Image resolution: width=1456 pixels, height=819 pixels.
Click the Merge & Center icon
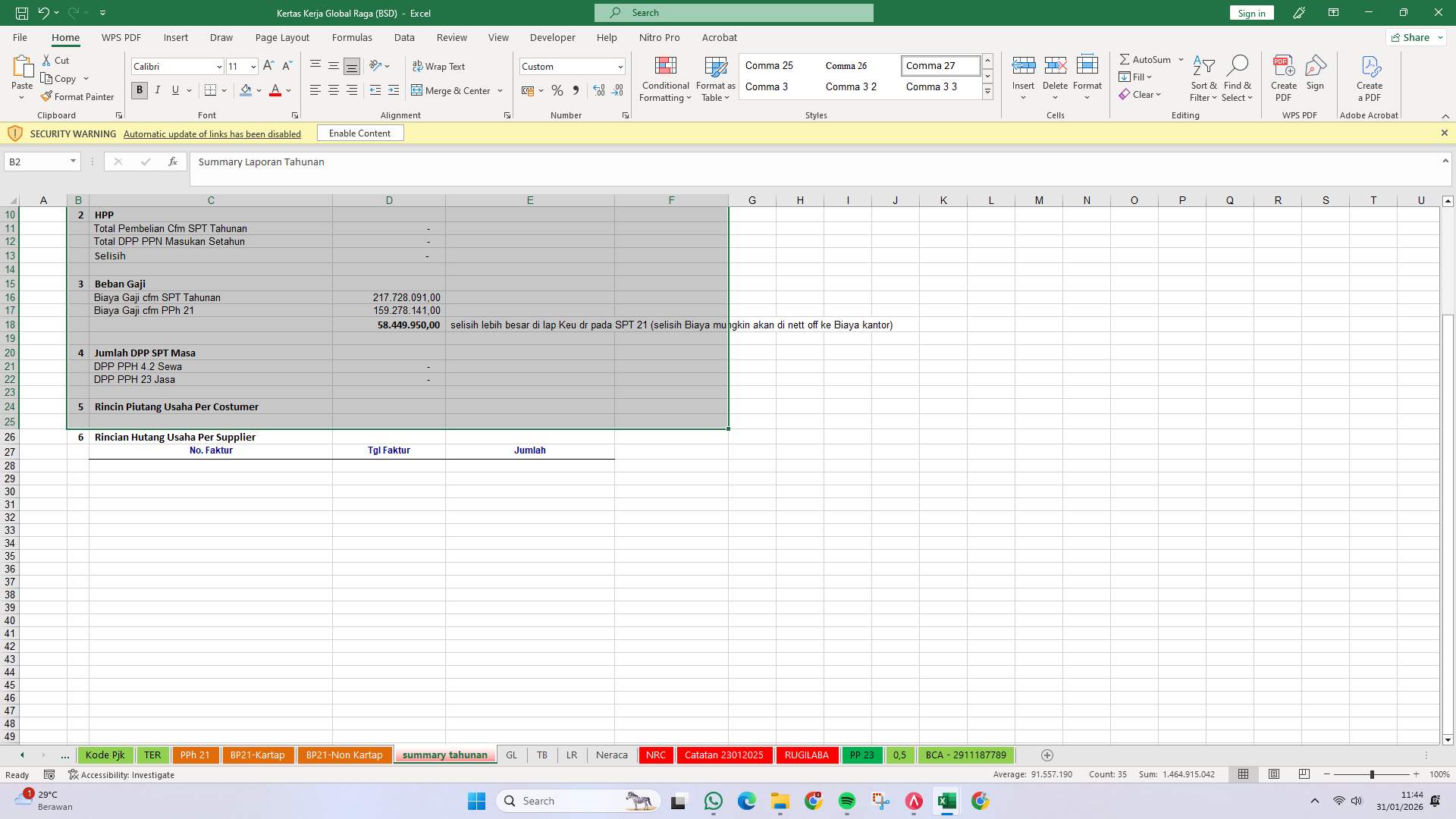419,90
